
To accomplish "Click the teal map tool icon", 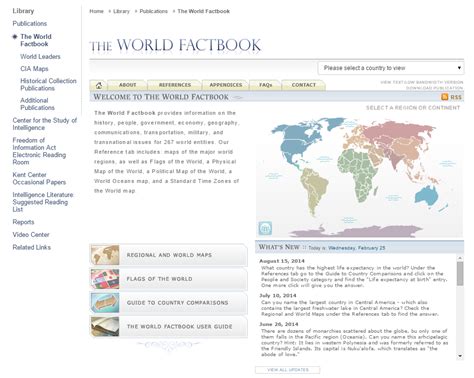I will (265, 228).
